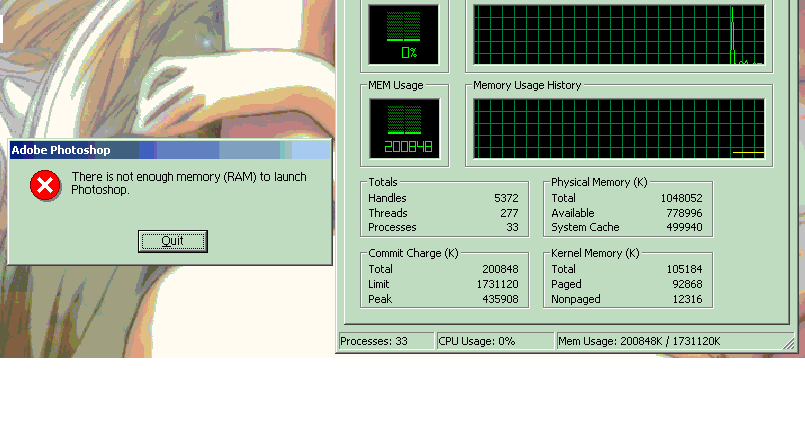Screen dimensions: 805x432
Task: Click the CPU usage gauge showing 0%
Action: coord(404,35)
